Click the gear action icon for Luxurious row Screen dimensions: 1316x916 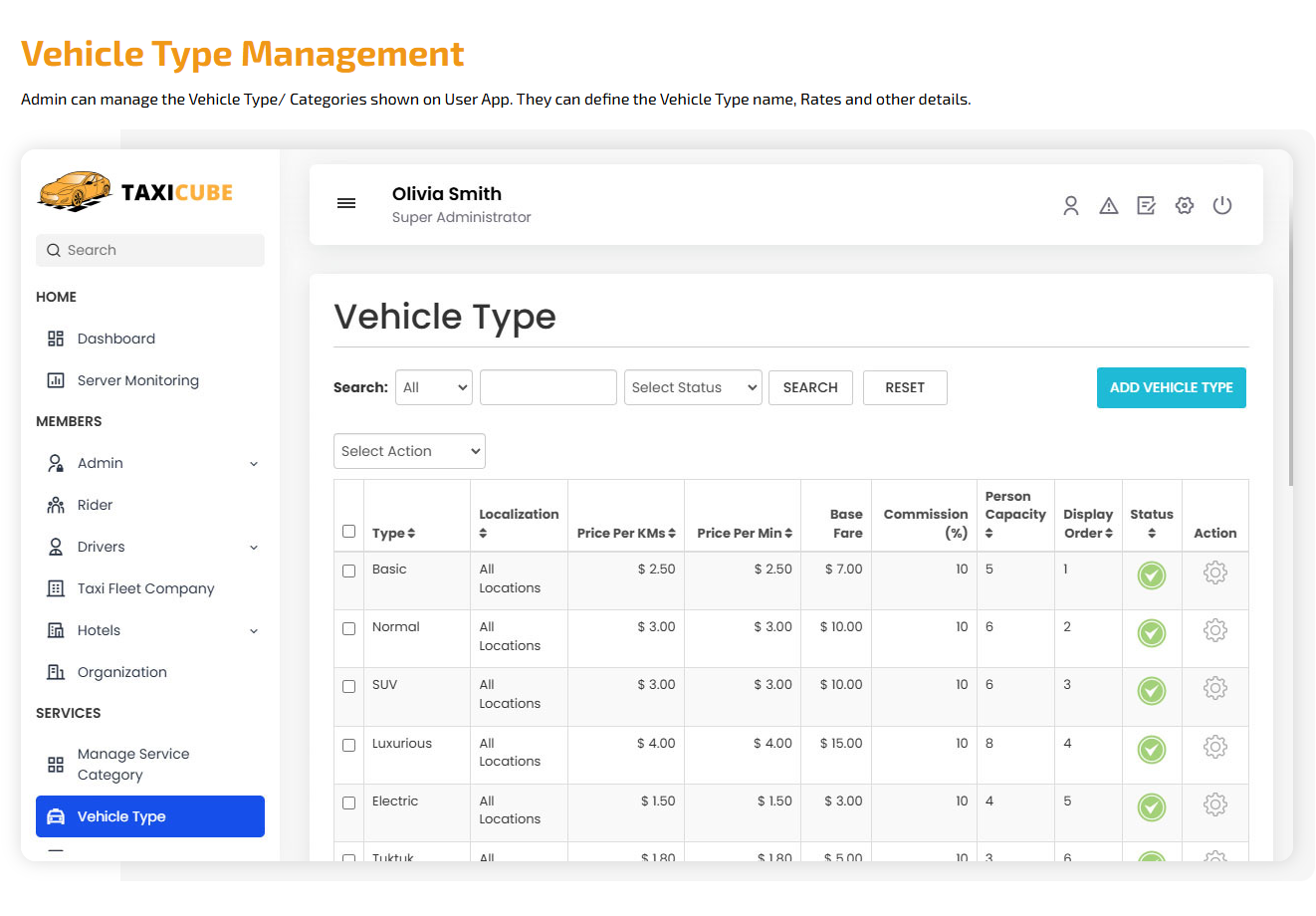(1215, 747)
